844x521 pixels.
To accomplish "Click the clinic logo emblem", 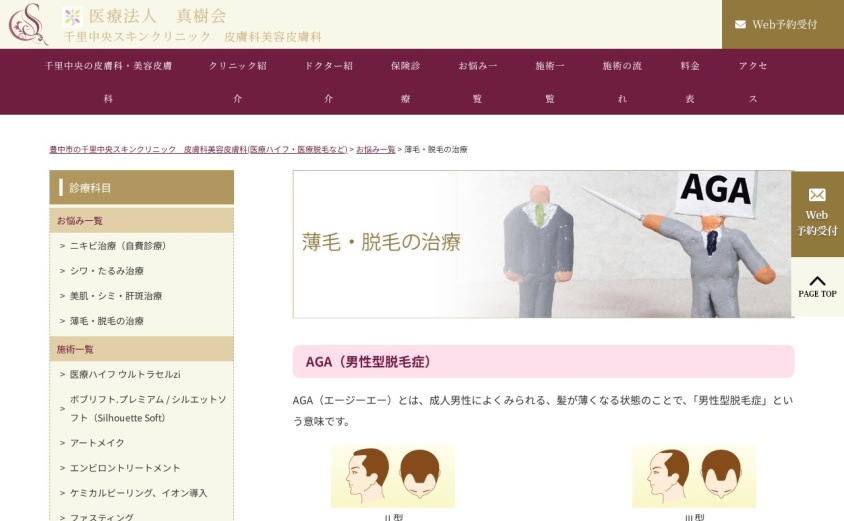I will 29,23.
